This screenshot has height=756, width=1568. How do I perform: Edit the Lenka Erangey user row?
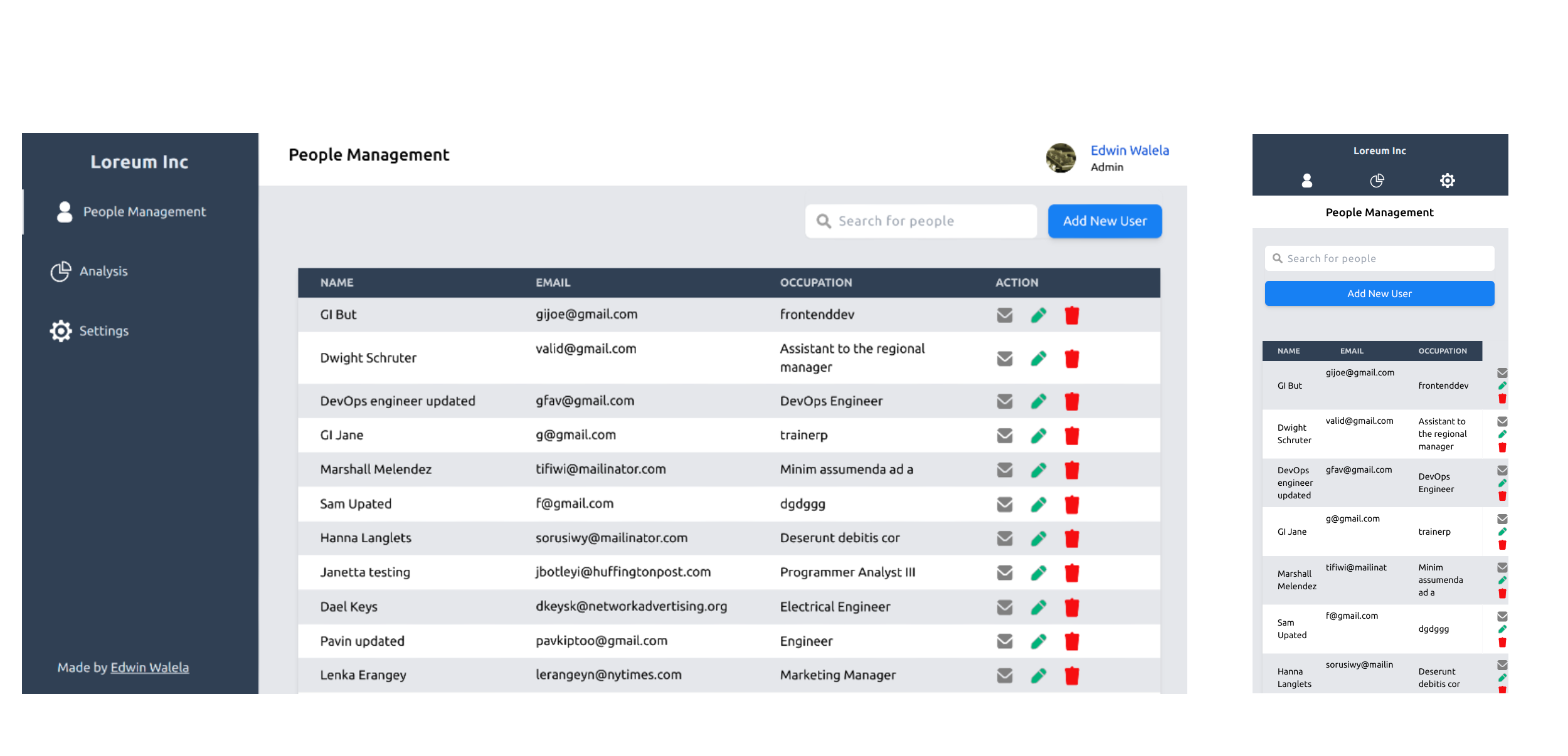click(x=1038, y=676)
